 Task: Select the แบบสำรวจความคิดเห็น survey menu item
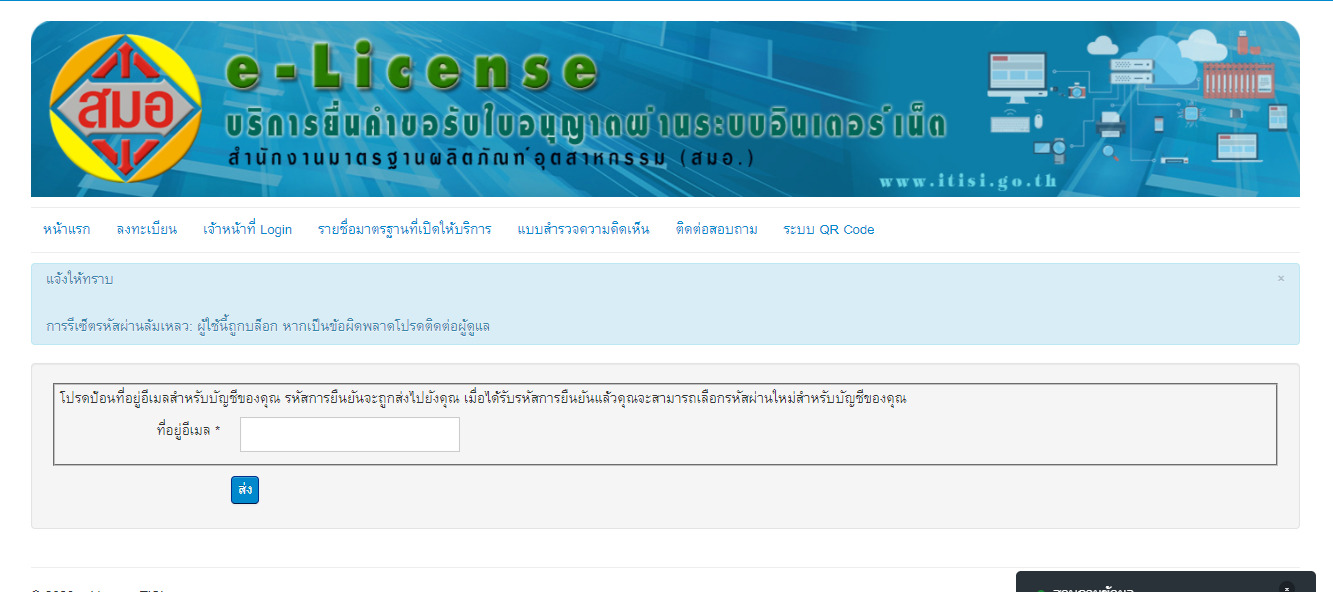tap(584, 230)
